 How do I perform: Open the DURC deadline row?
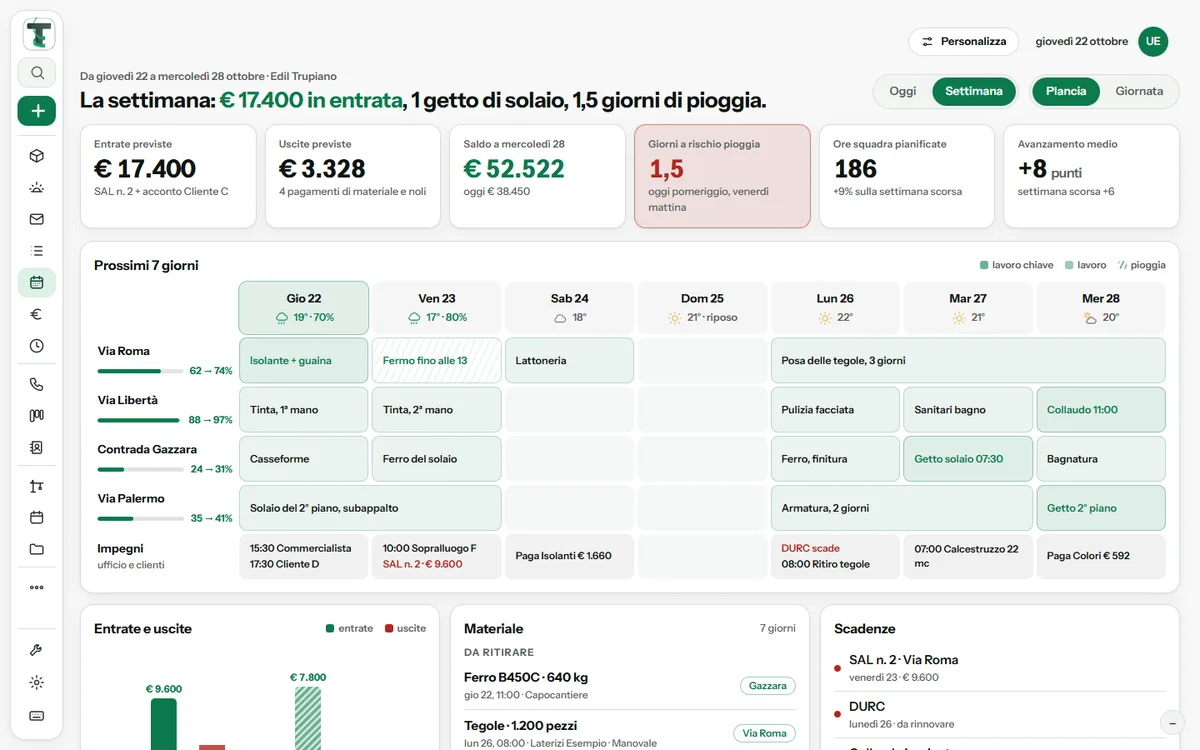pyautogui.click(x=1000, y=714)
